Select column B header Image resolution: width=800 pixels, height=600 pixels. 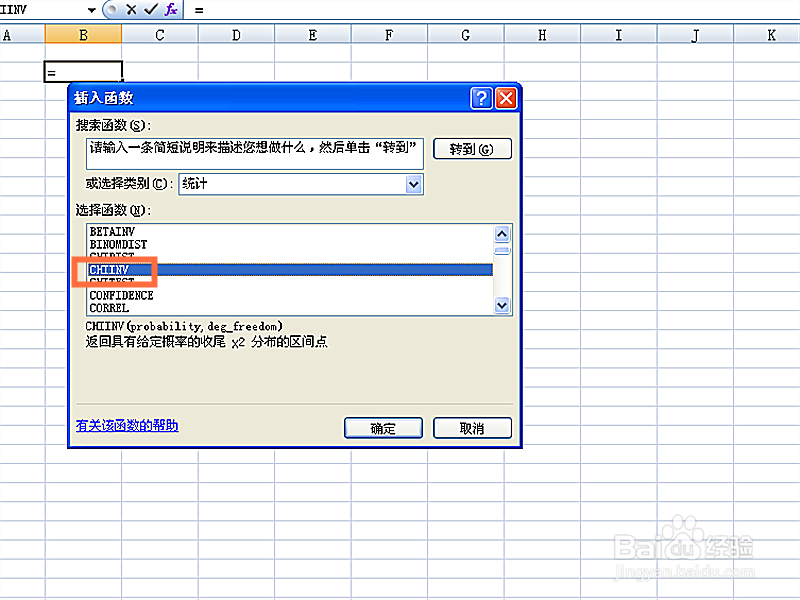(83, 35)
